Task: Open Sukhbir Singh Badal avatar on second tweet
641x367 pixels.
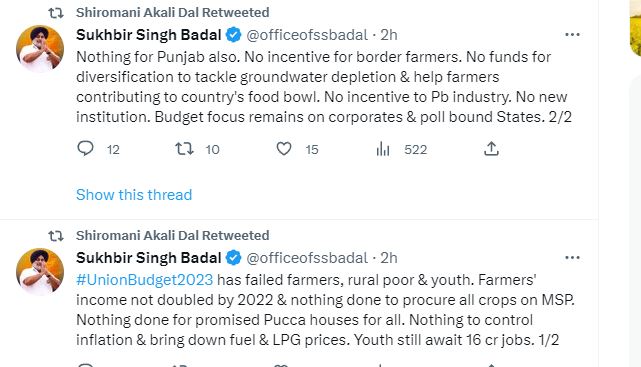Action: pos(40,271)
